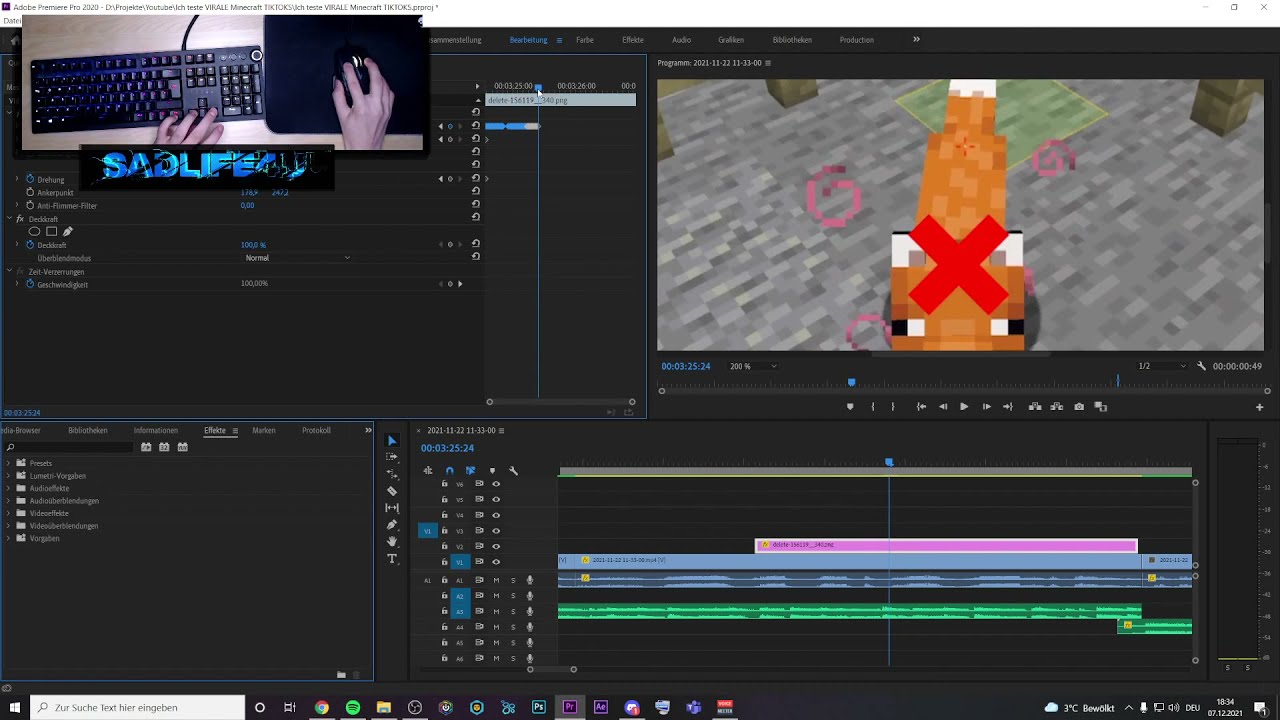Go to In point in Program monitor
1280x720 pixels.
tap(921, 407)
